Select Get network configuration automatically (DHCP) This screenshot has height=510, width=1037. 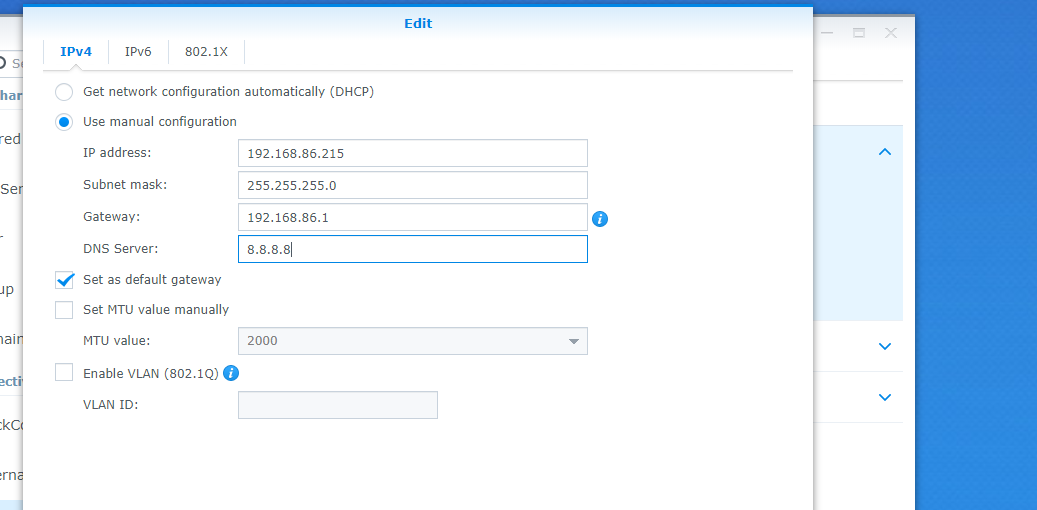(64, 92)
